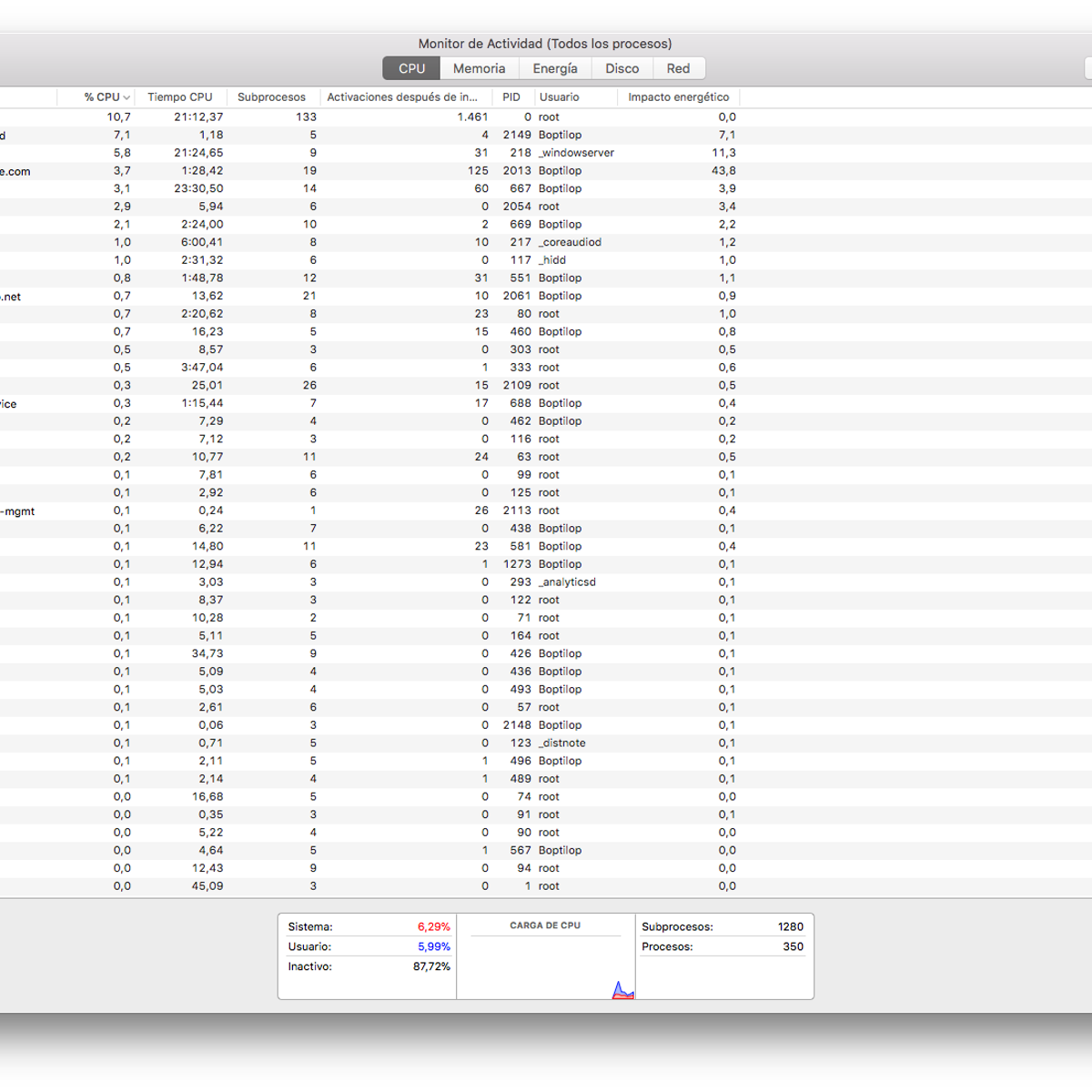Viewport: 1092px width, 1092px height.
Task: Toggle sort arrow in % CPU header
Action: coord(126,97)
